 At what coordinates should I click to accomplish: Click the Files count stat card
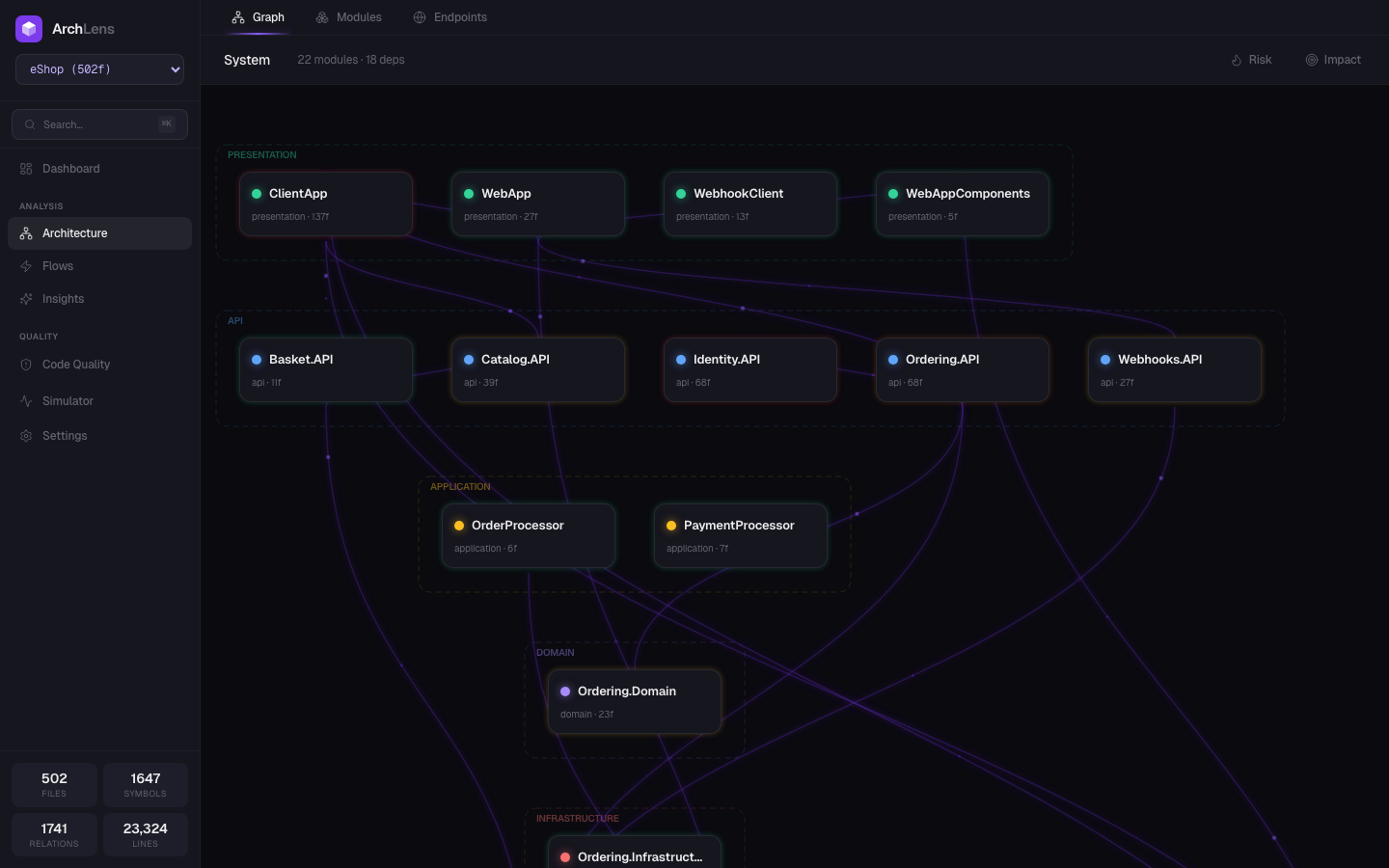54,785
